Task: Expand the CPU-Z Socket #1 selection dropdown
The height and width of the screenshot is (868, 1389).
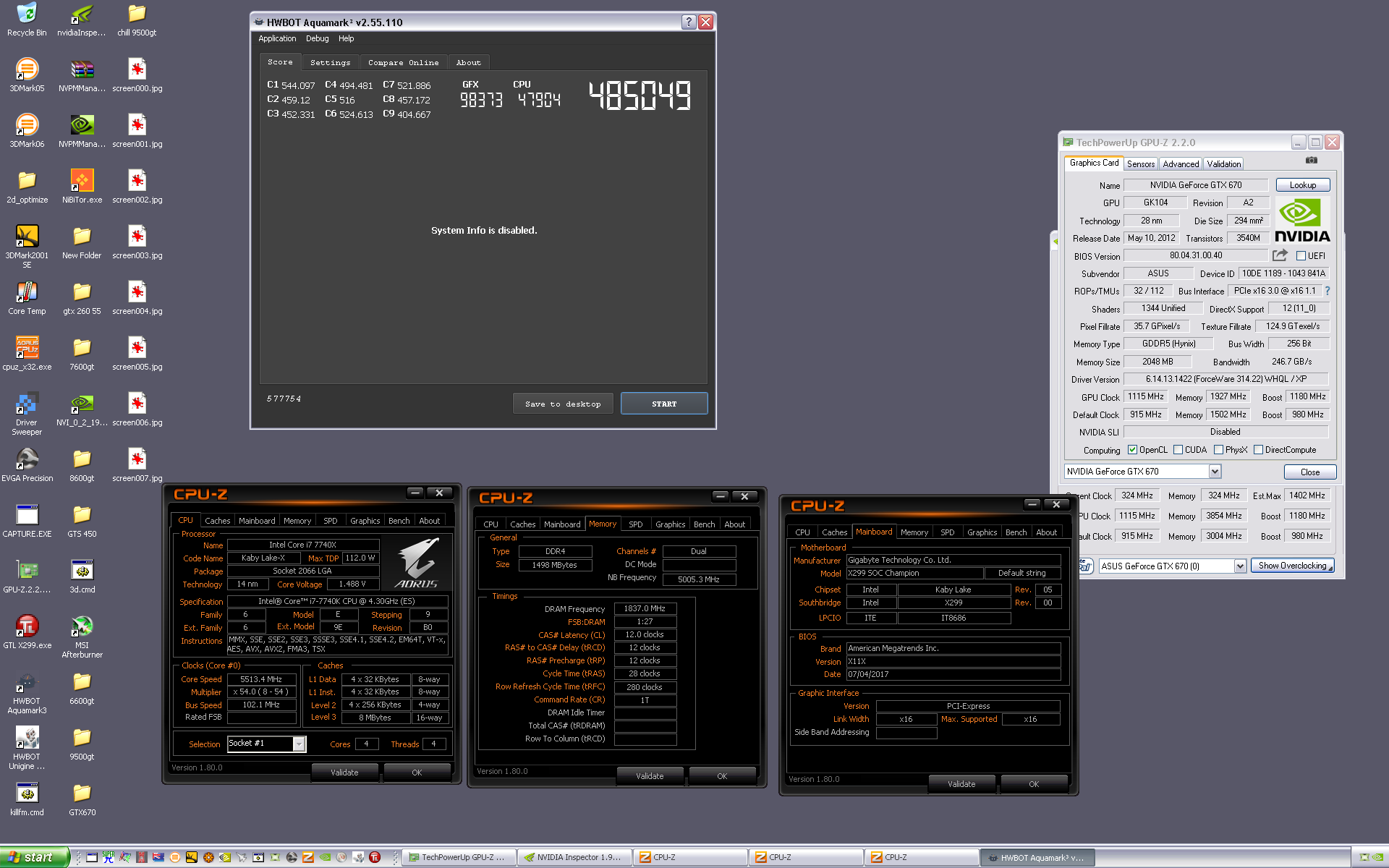Action: 299,744
